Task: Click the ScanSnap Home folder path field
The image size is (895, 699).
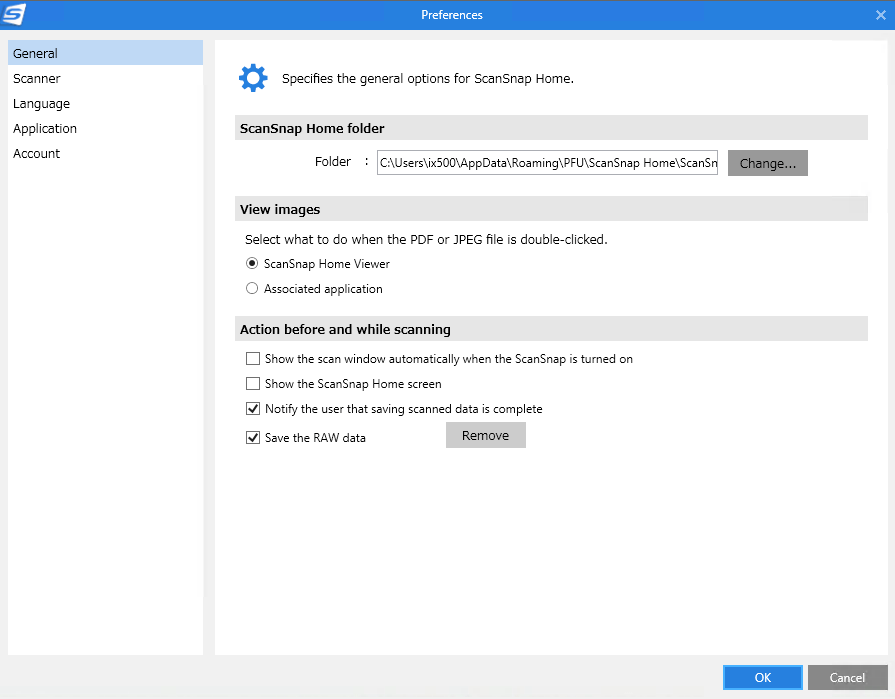Action: pos(547,163)
